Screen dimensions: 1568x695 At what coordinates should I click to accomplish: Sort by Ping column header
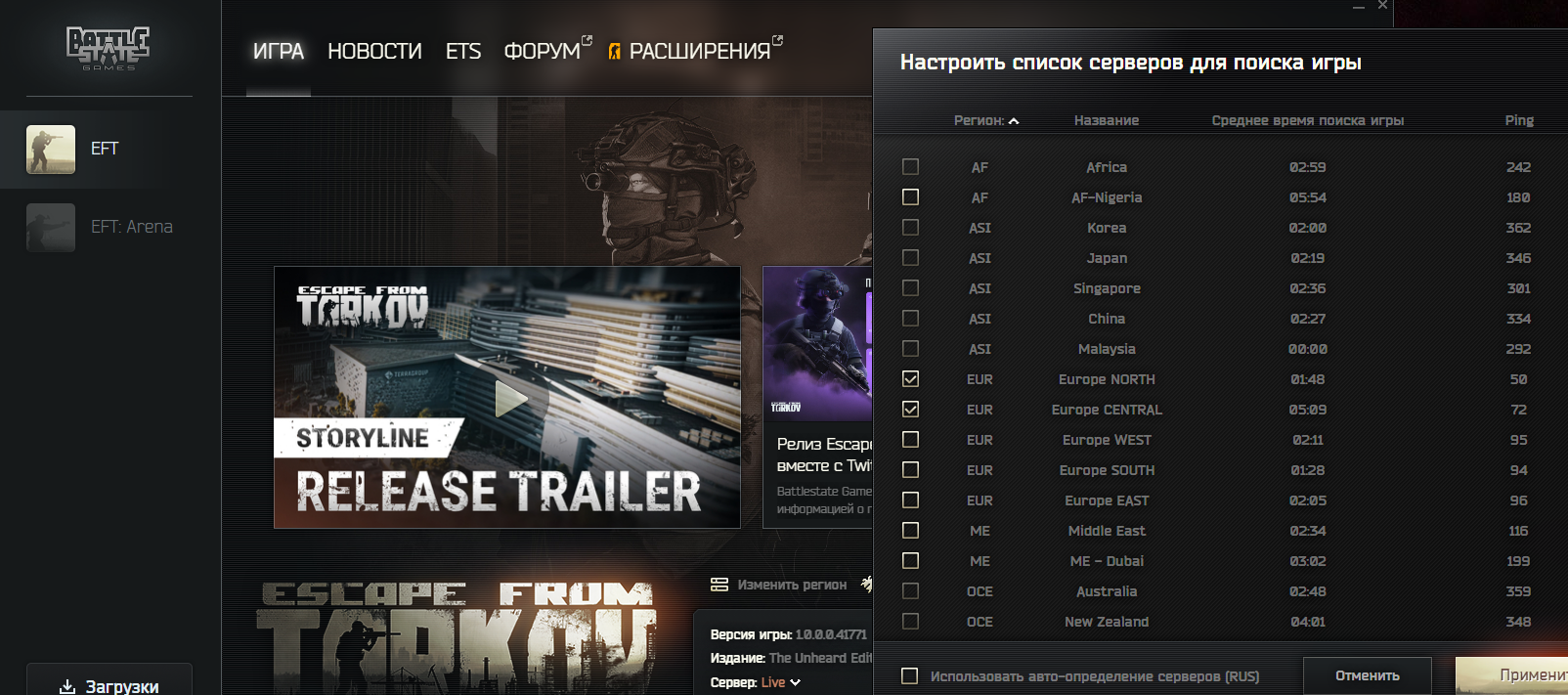[x=1519, y=120]
